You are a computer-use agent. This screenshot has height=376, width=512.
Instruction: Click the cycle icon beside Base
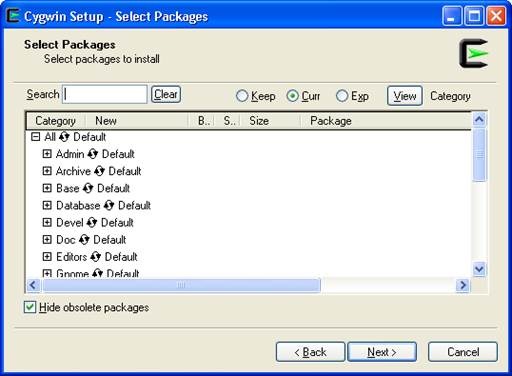(x=88, y=188)
